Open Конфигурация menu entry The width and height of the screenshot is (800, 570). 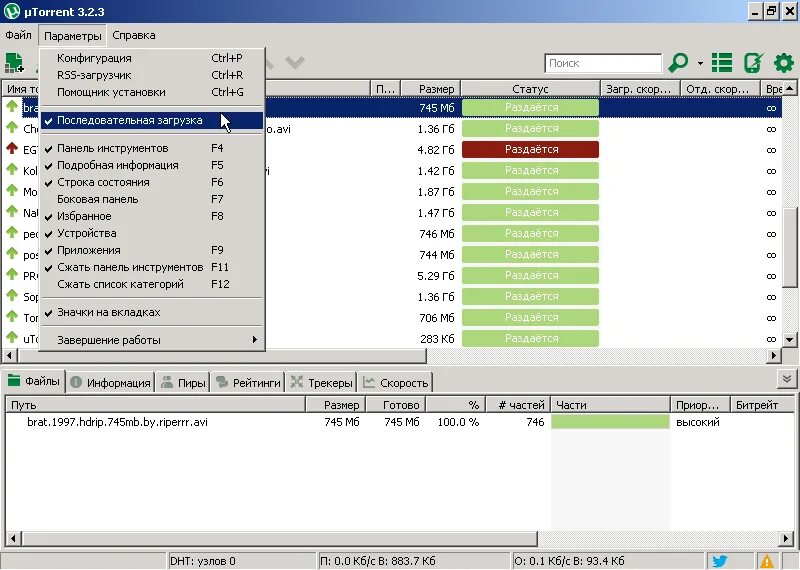[152, 58]
